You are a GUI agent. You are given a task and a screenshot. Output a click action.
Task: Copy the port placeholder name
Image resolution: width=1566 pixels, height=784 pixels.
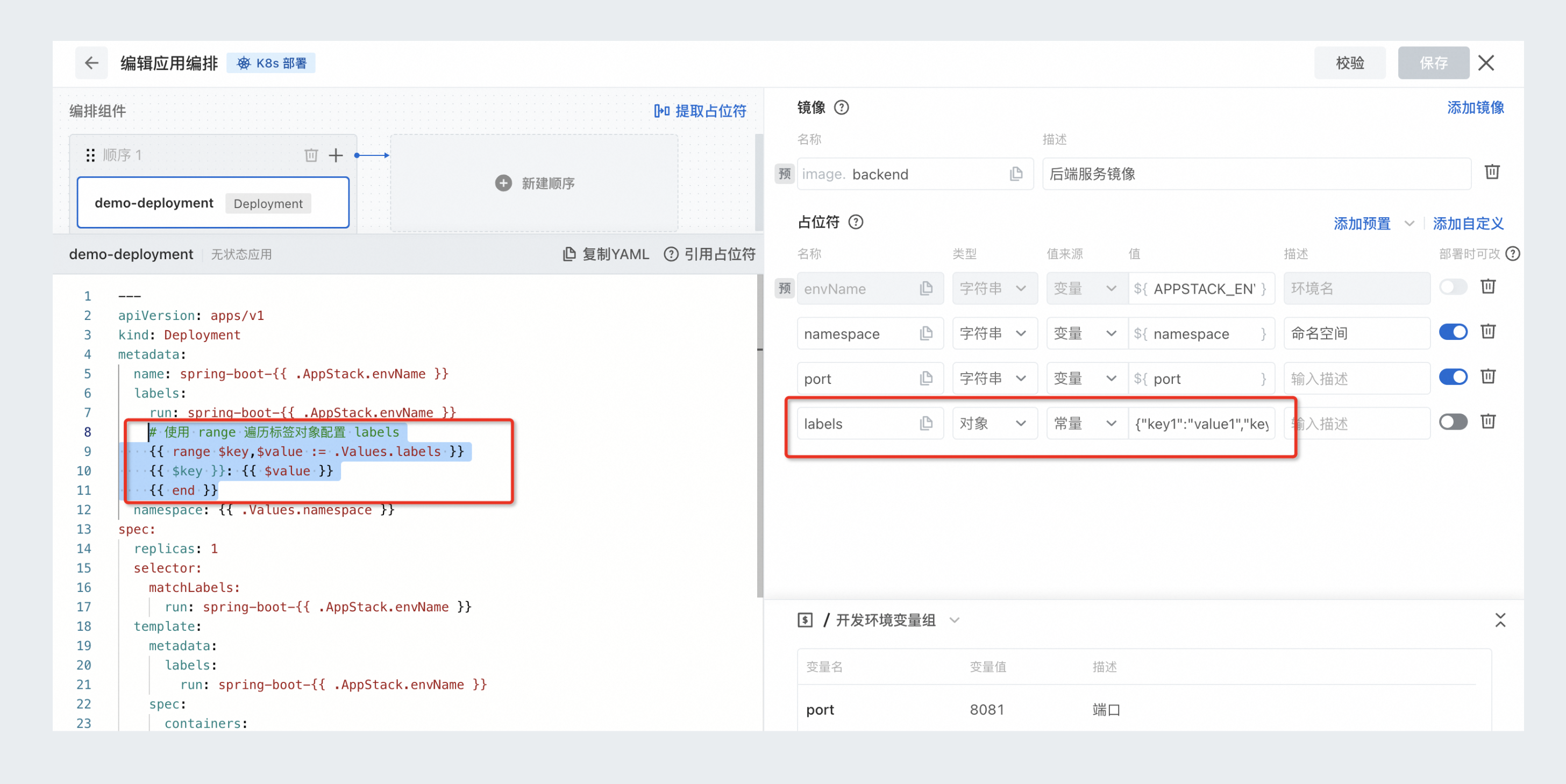click(x=926, y=379)
